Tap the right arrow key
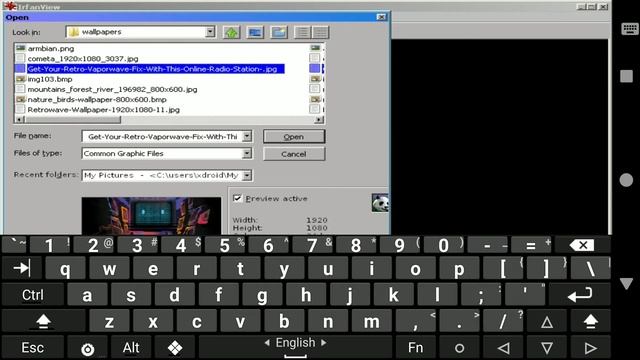The image size is (640, 360). pyautogui.click(x=590, y=348)
